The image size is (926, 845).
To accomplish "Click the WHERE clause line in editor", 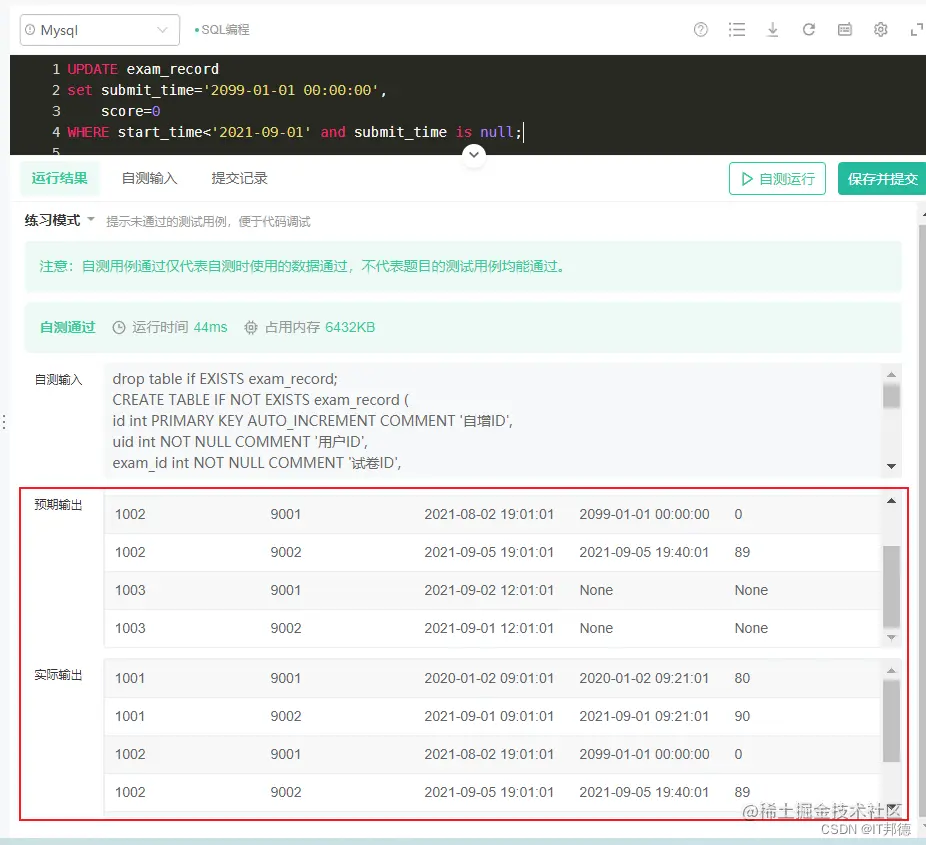I will (295, 132).
